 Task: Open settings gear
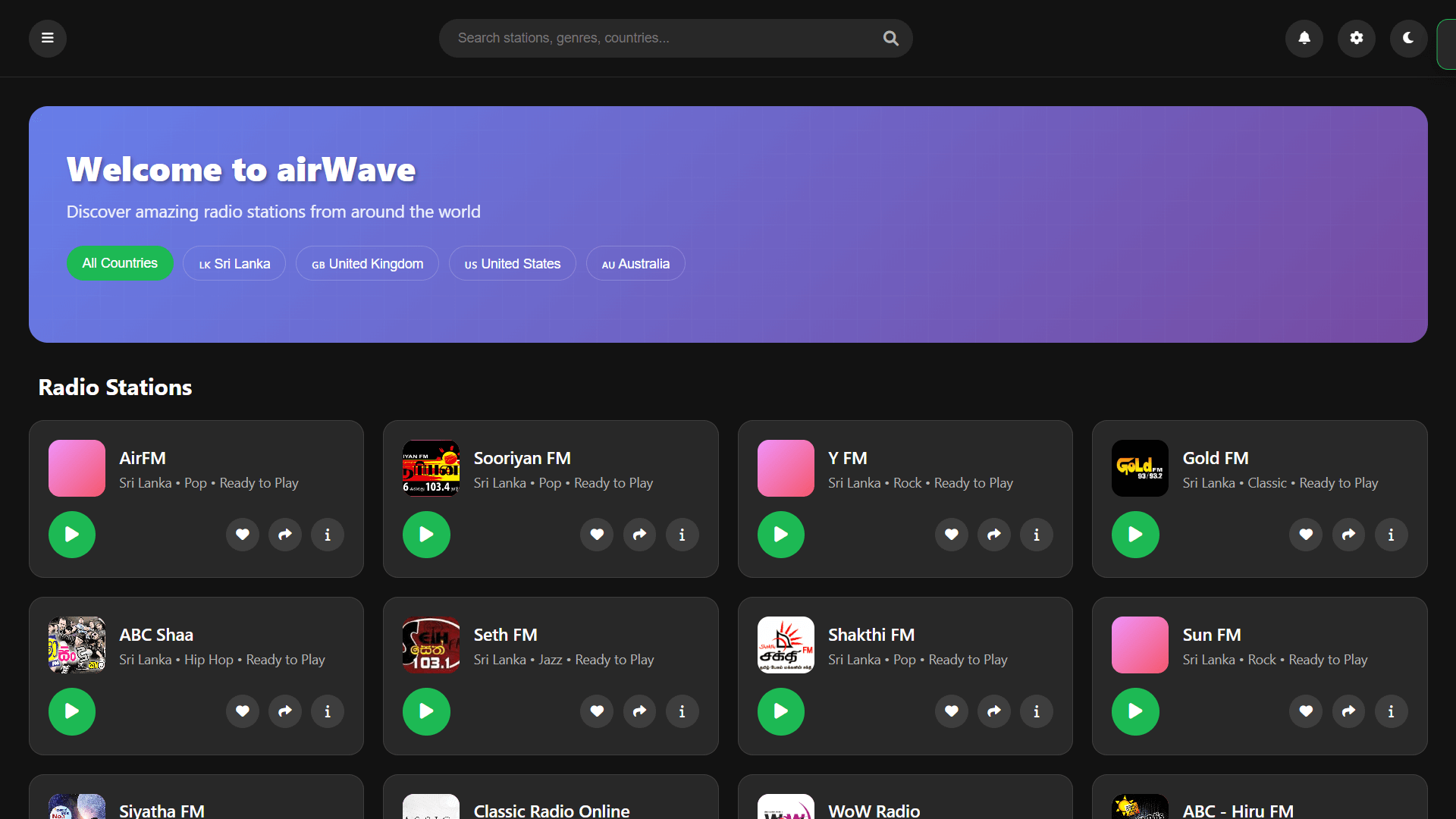click(1357, 38)
